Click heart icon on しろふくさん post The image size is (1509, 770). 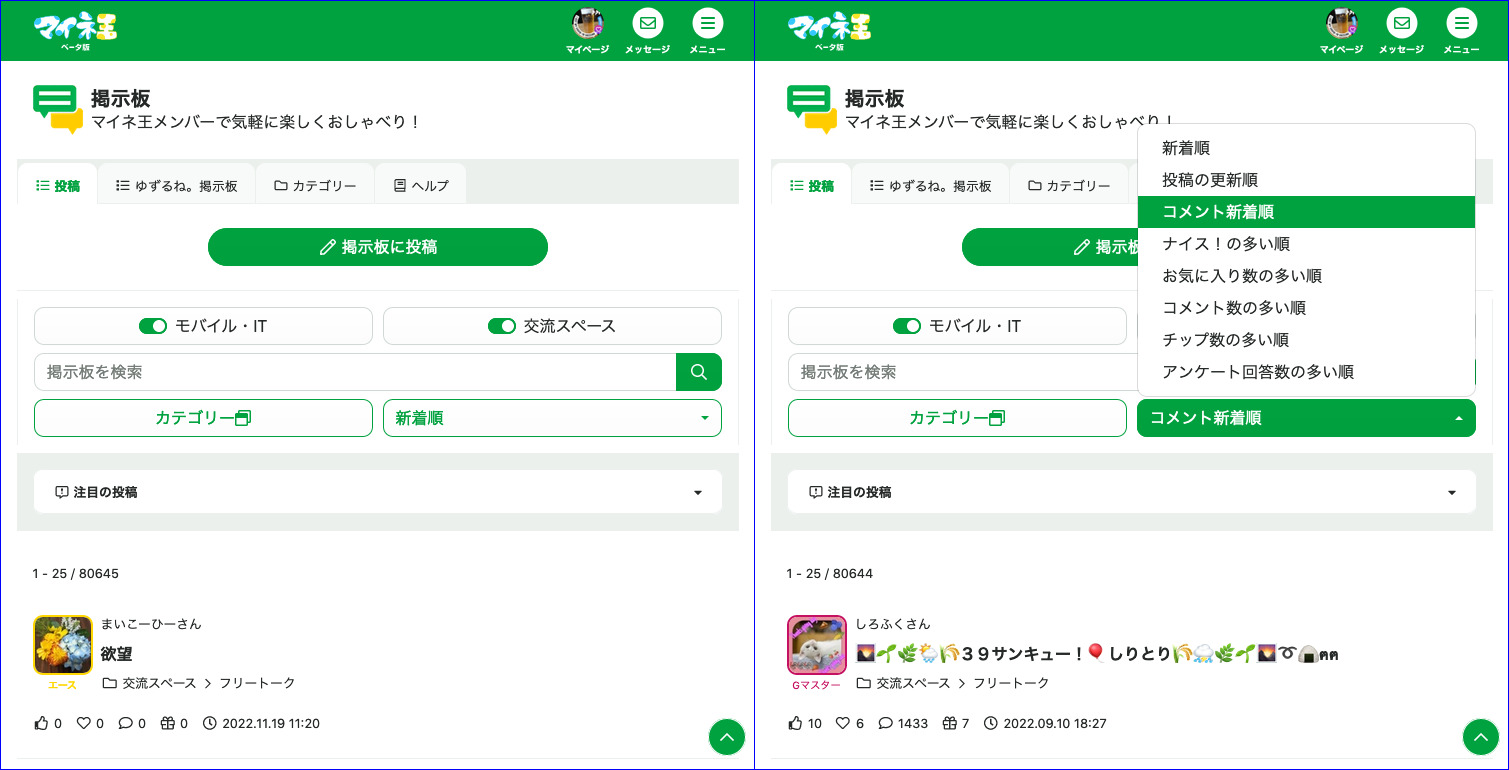pyautogui.click(x=844, y=723)
